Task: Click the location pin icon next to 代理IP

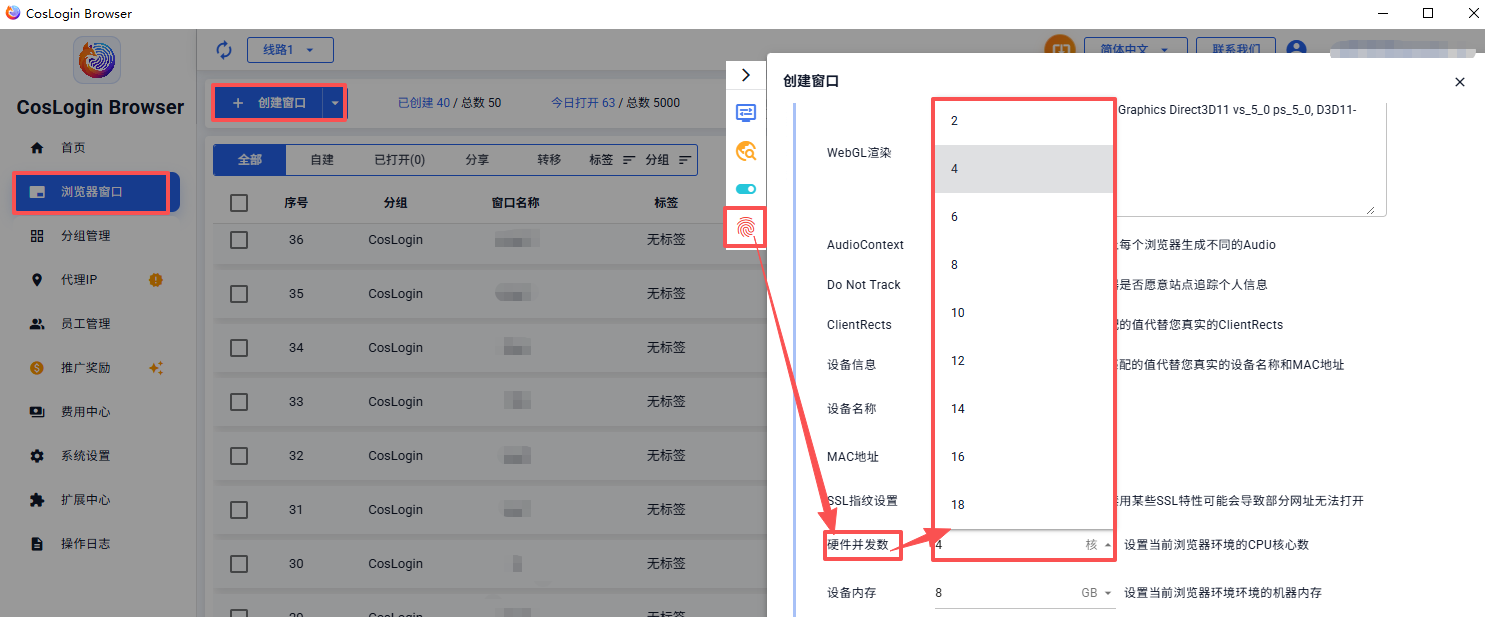Action: pyautogui.click(x=37, y=280)
